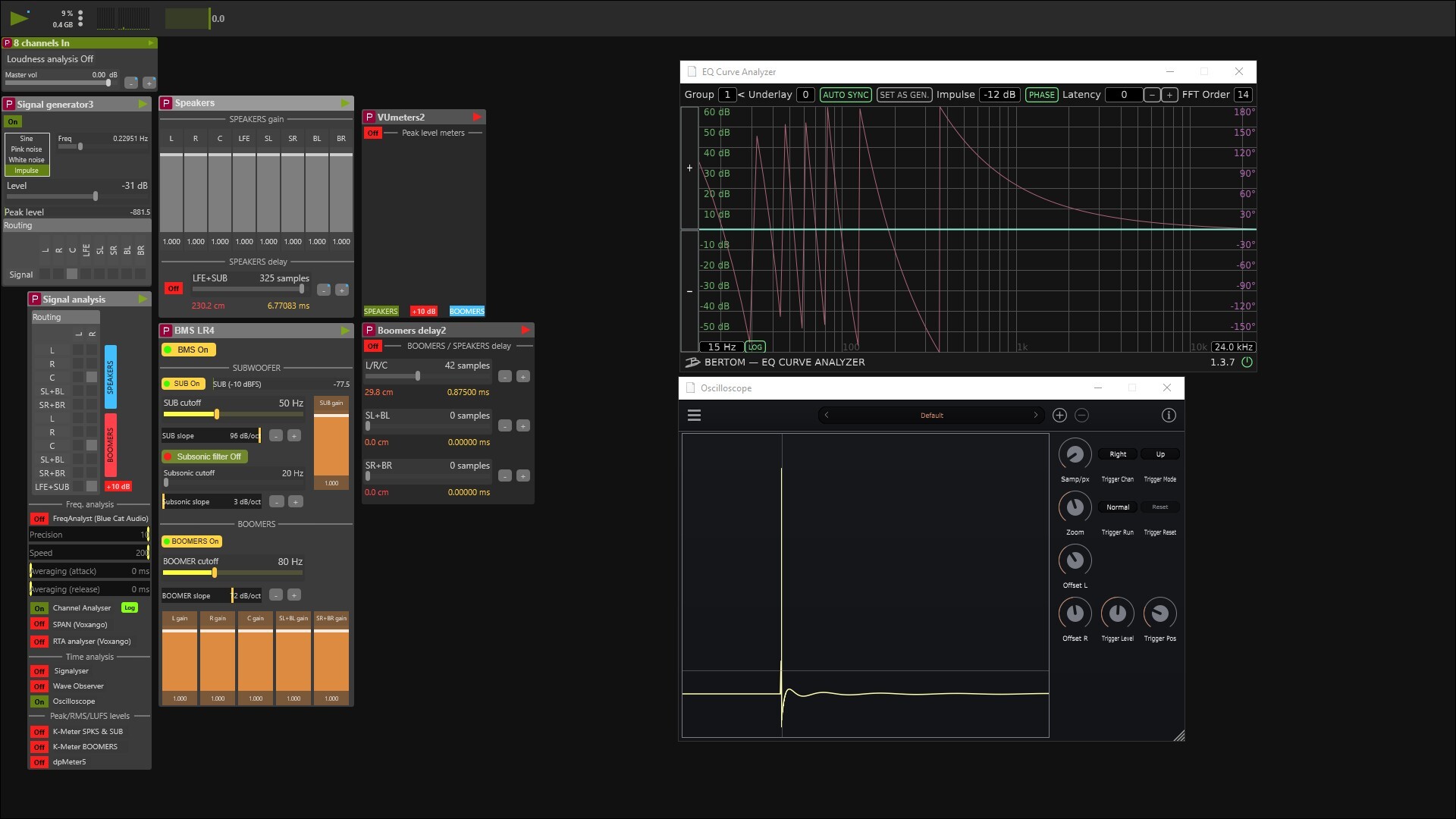Select White noise in Signal generator
Image resolution: width=1456 pixels, height=819 pixels.
coord(27,160)
